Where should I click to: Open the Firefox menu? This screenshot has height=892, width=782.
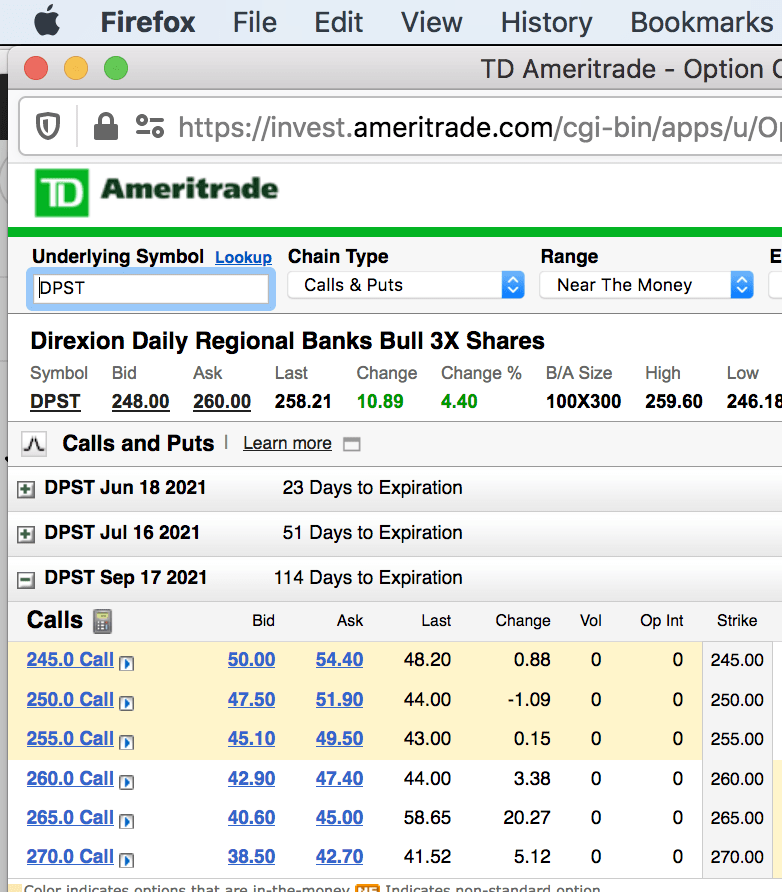pyautogui.click(x=148, y=22)
